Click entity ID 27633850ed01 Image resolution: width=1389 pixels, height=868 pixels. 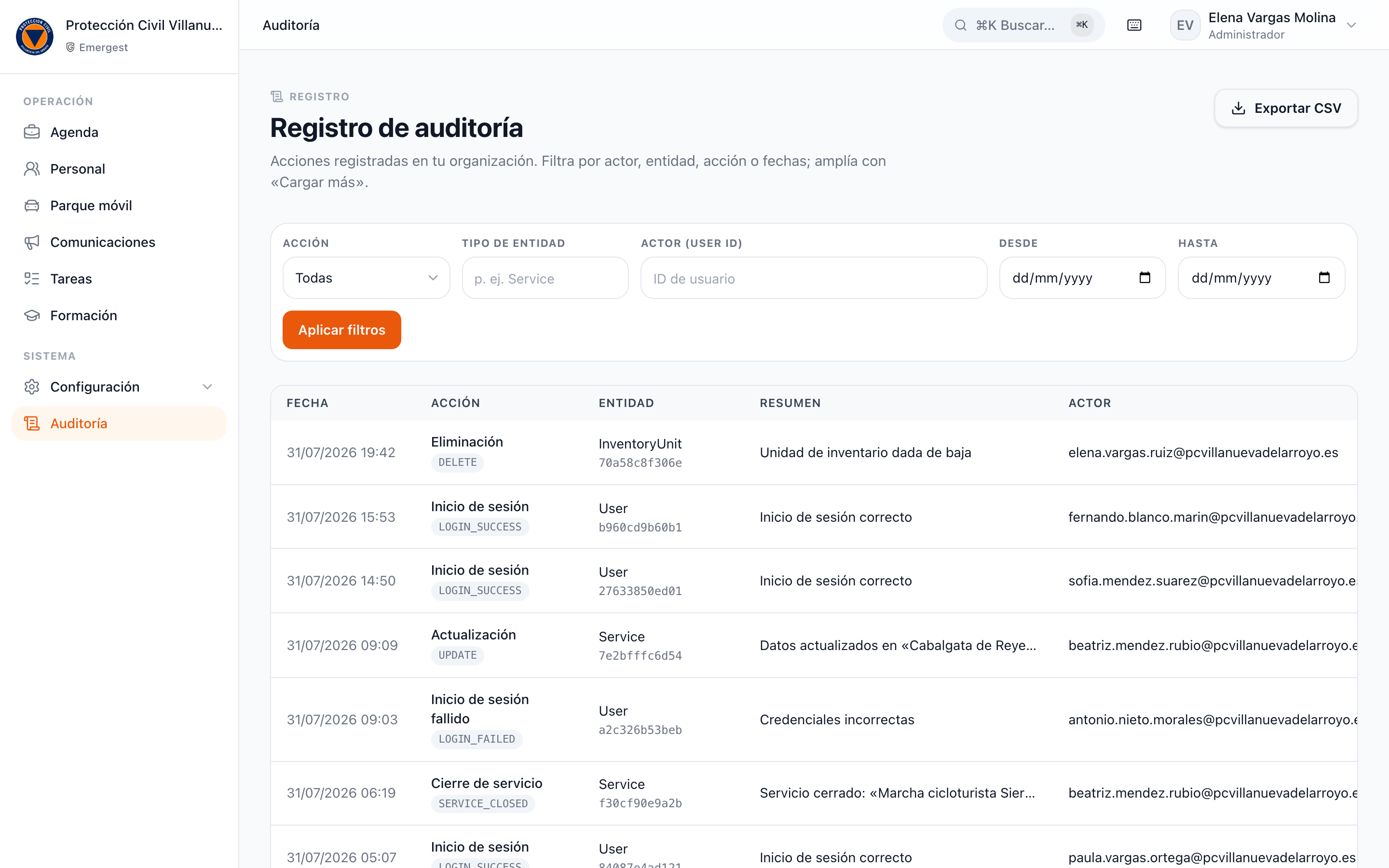(x=640, y=591)
